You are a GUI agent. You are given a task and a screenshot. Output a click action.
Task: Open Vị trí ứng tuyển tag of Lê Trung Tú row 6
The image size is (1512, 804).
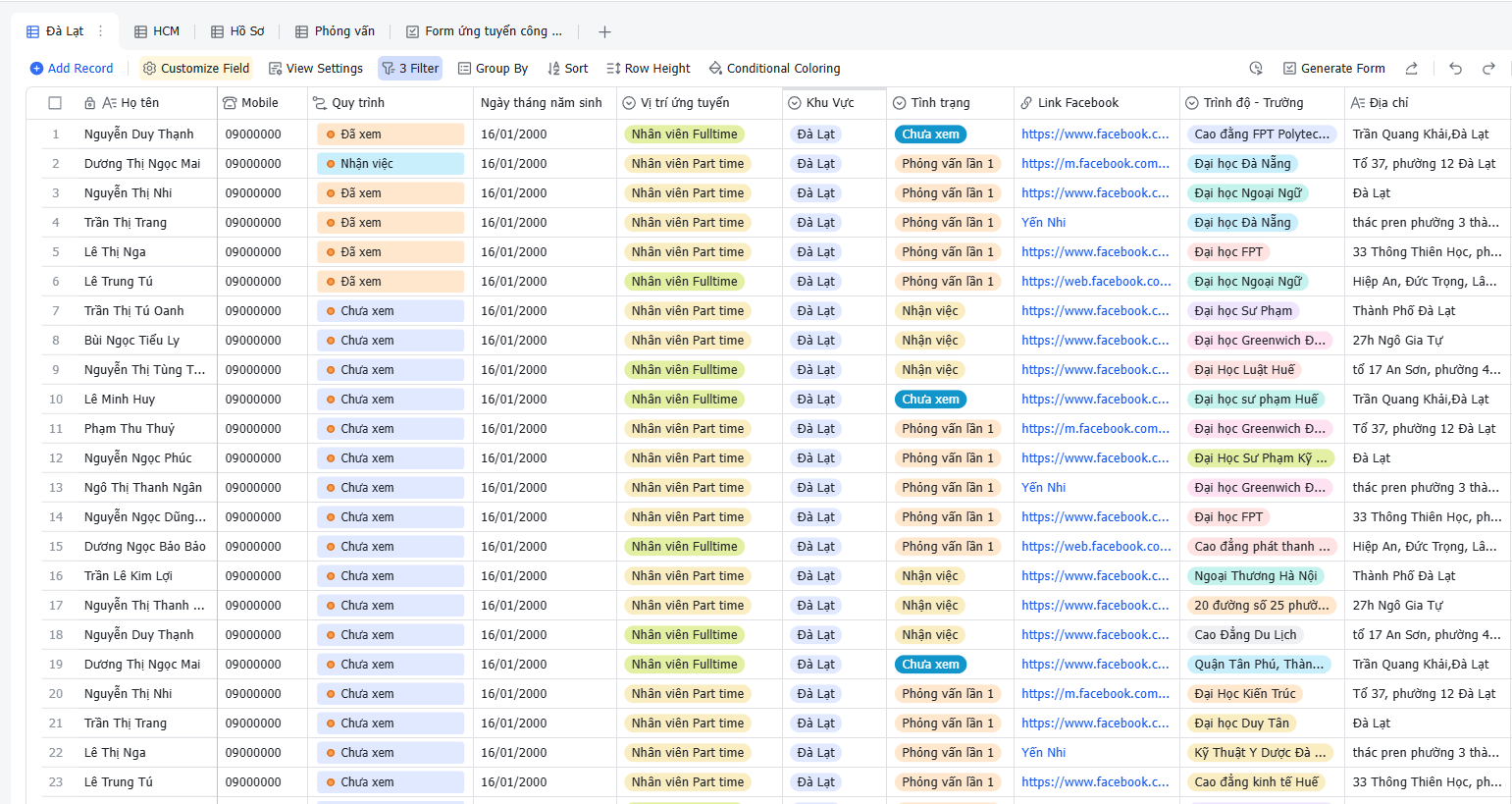click(x=684, y=282)
